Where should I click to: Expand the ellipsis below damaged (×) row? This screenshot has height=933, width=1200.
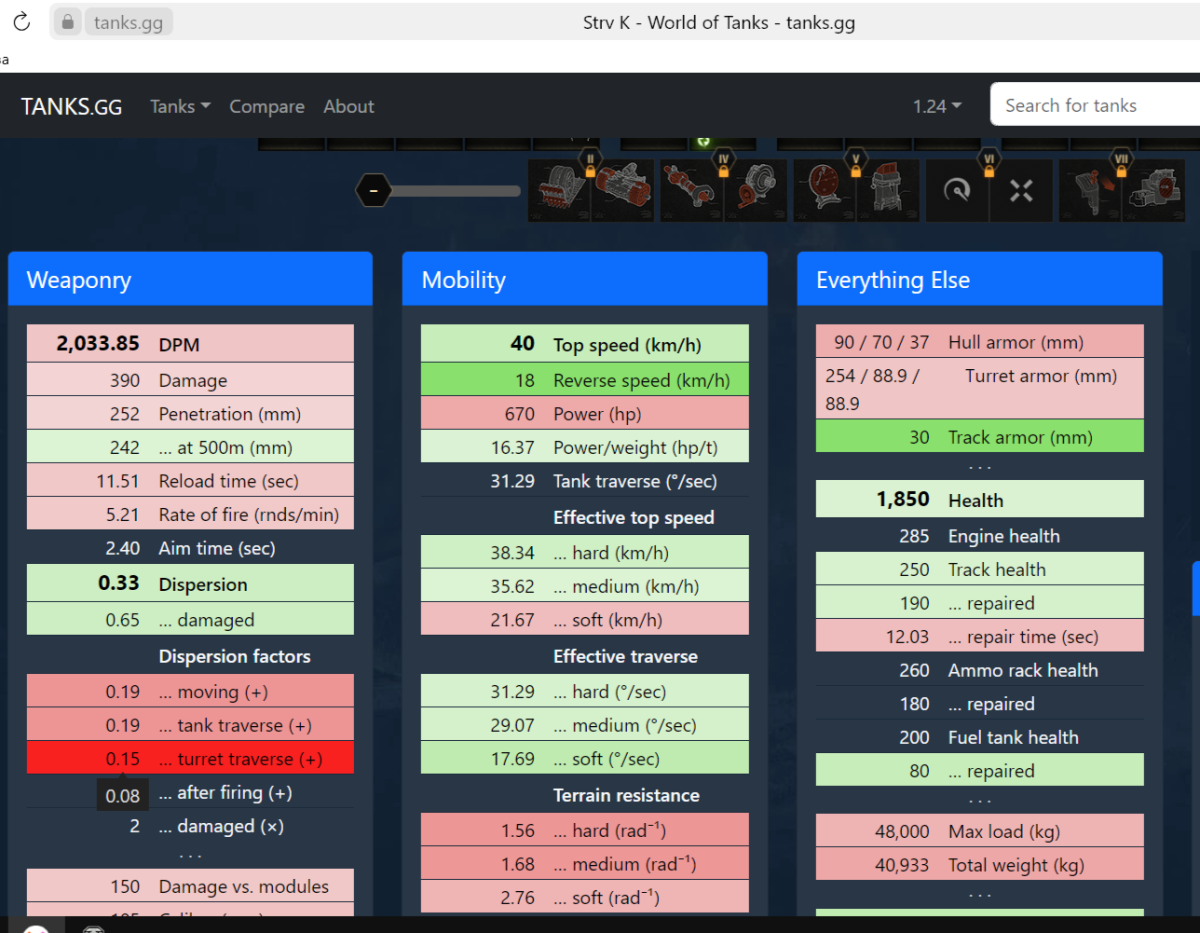190,857
